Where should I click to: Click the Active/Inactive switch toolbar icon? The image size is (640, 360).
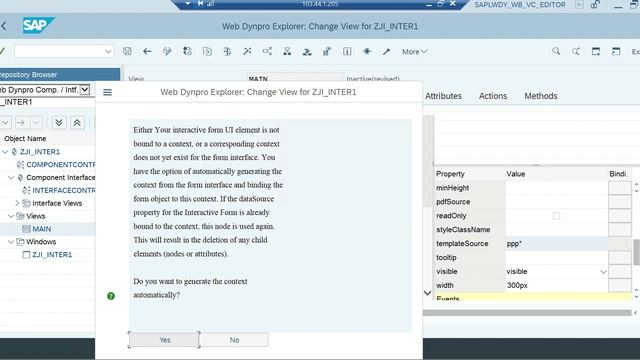(x=187, y=51)
